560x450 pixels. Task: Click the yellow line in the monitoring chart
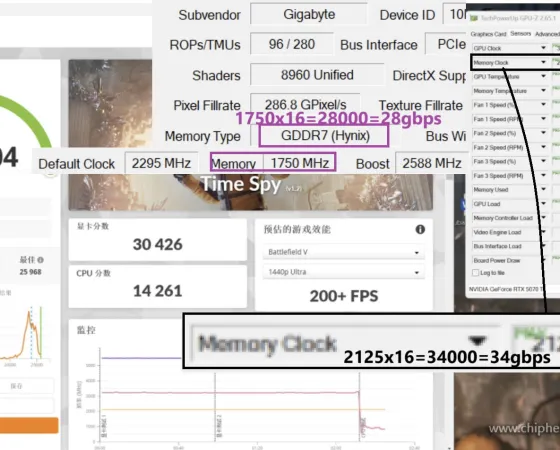pos(243,410)
